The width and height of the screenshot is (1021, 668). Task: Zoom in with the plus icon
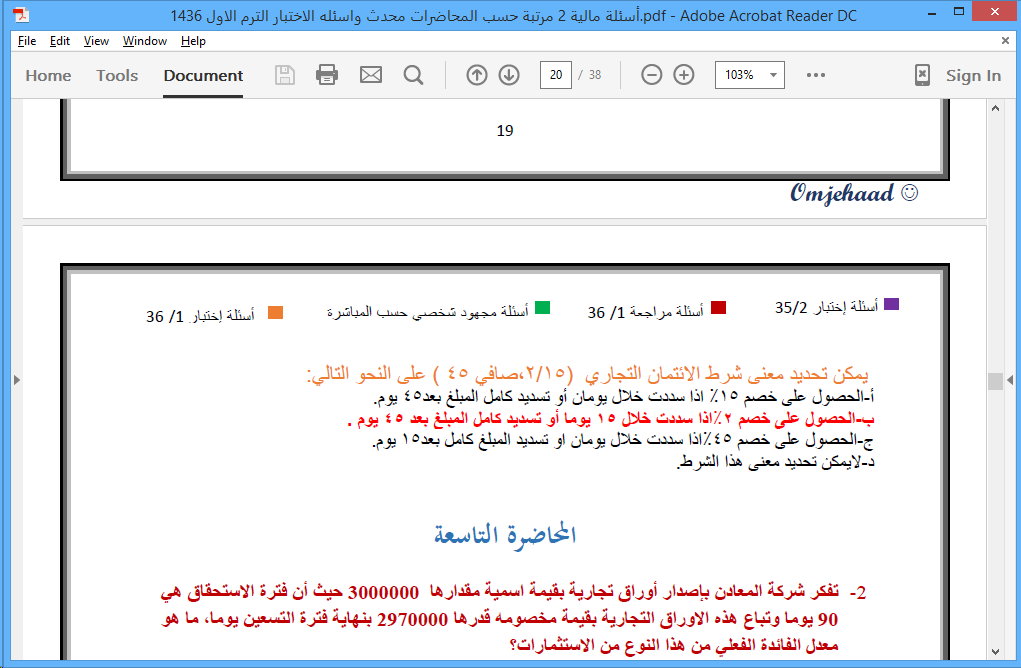(x=684, y=75)
